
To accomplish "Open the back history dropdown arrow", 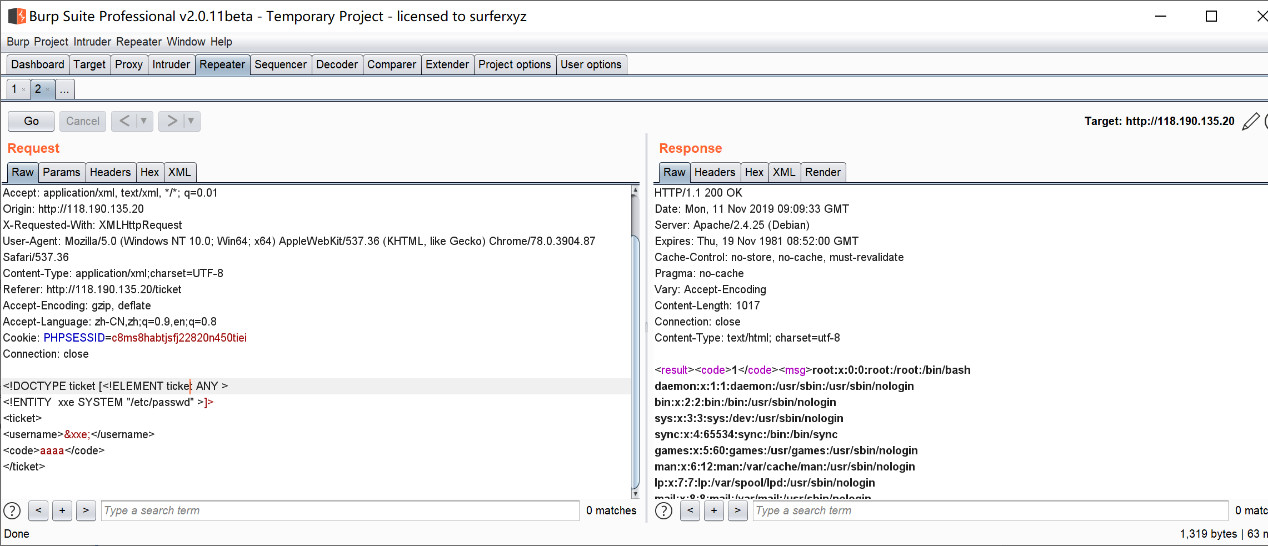I will click(144, 121).
